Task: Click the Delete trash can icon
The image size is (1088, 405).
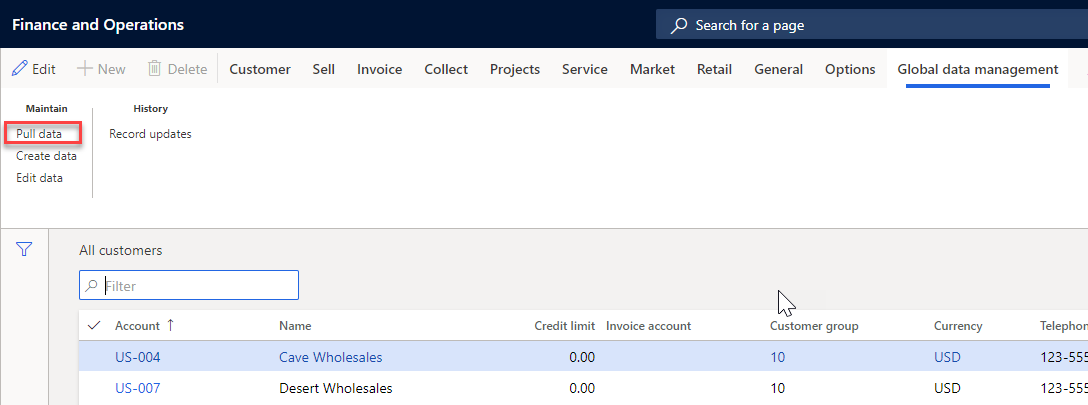Action: click(x=154, y=69)
